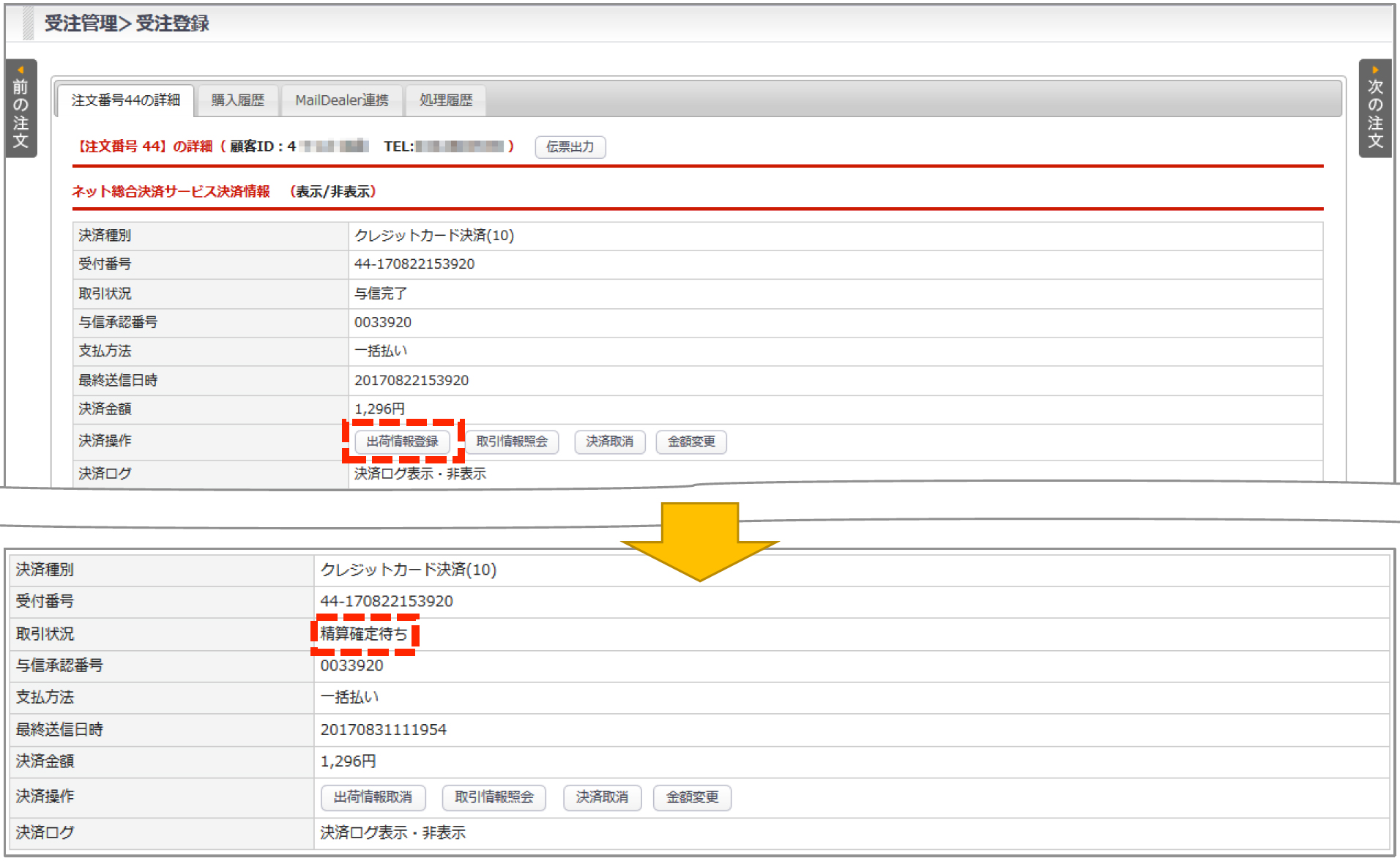Click the lower クレジットカード決済(10) value
1400x861 pixels.
pyautogui.click(x=409, y=570)
